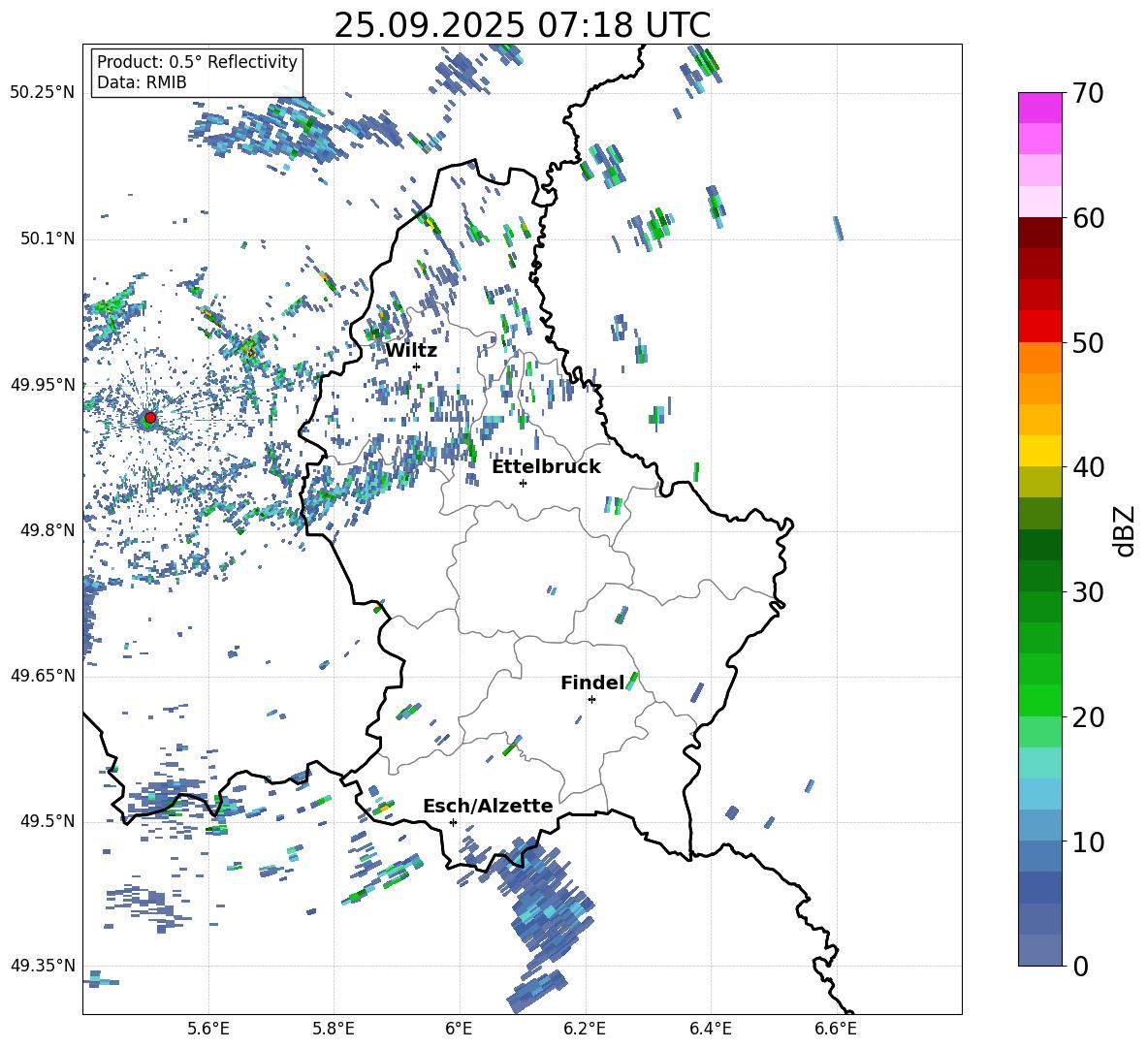1148x1048 pixels.
Task: Click the red radar site marker
Action: pos(149,418)
